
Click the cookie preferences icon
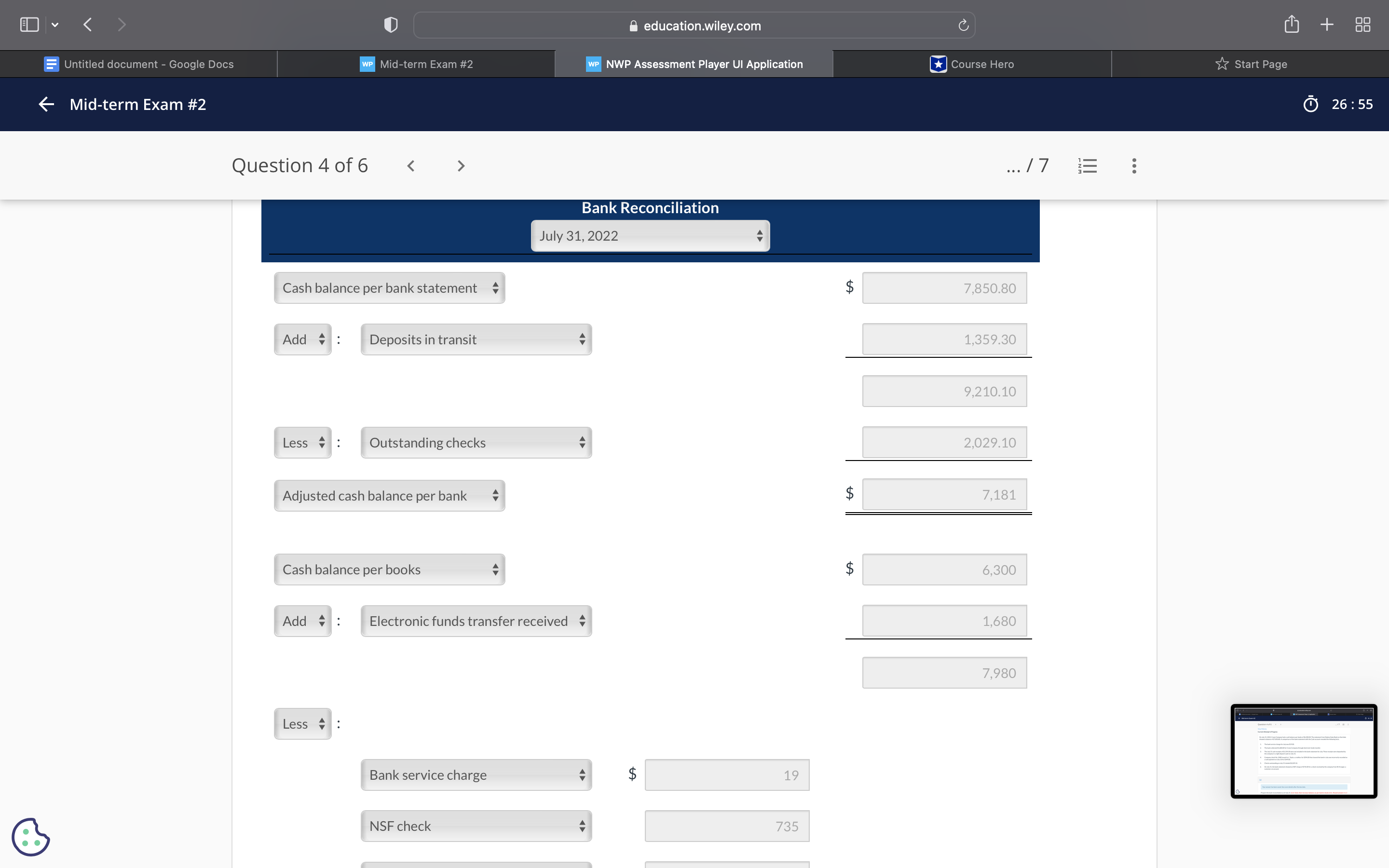click(x=30, y=837)
